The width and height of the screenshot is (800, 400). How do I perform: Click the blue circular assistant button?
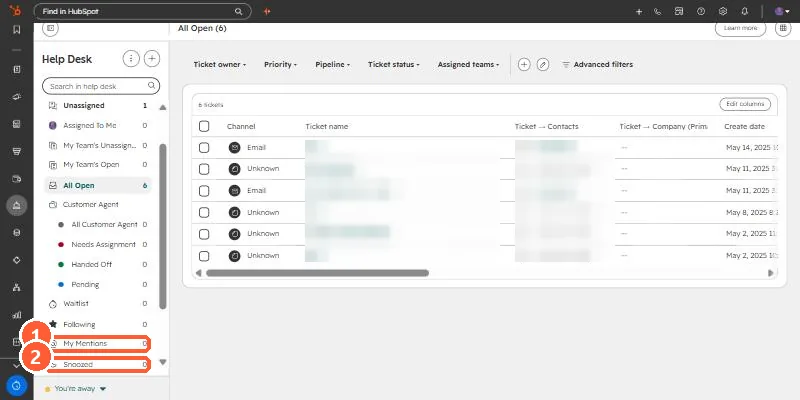(16, 386)
